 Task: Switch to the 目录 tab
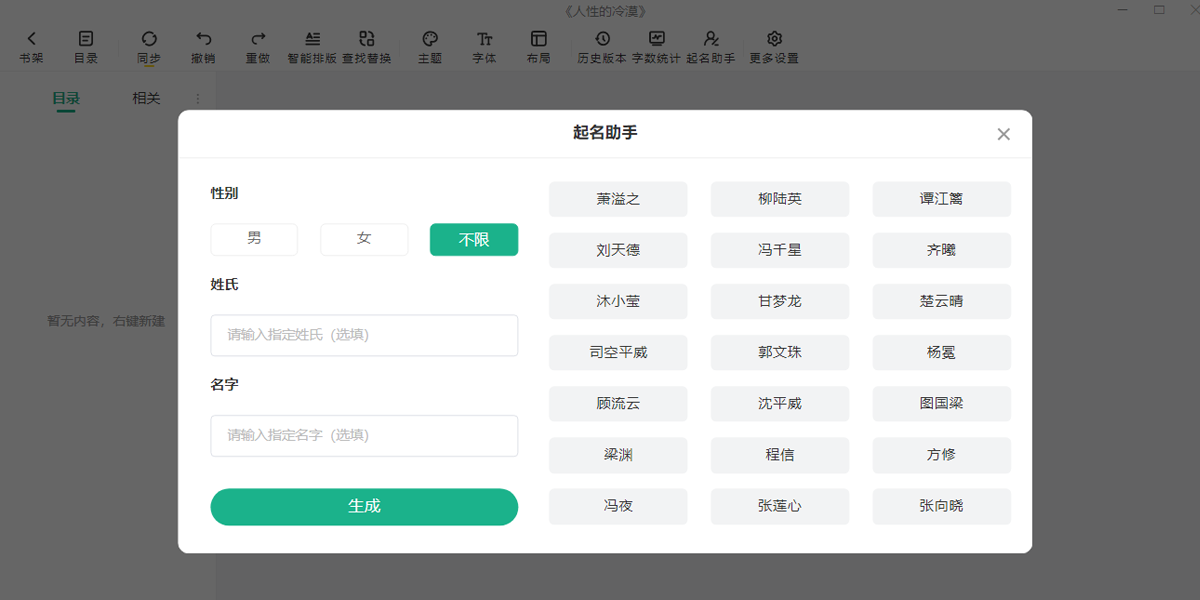tap(65, 99)
